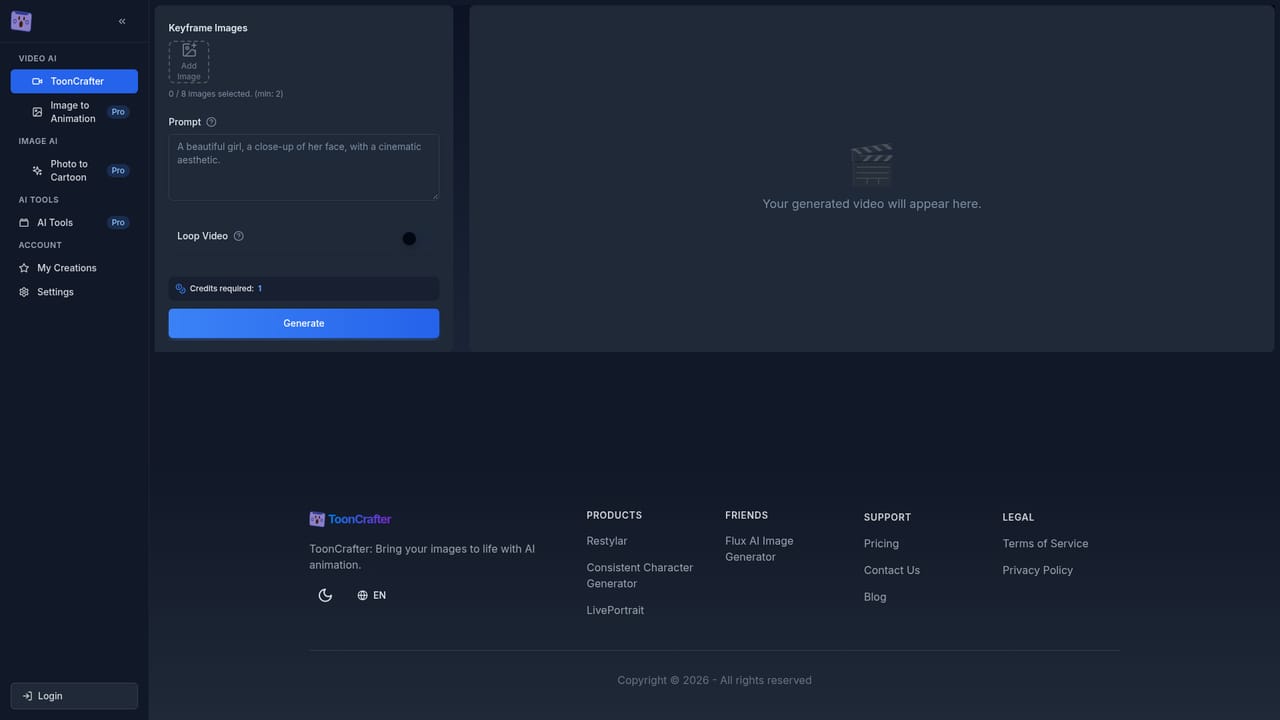This screenshot has width=1280, height=720.
Task: Click the clapperboard placeholder icon
Action: pyautogui.click(x=871, y=165)
